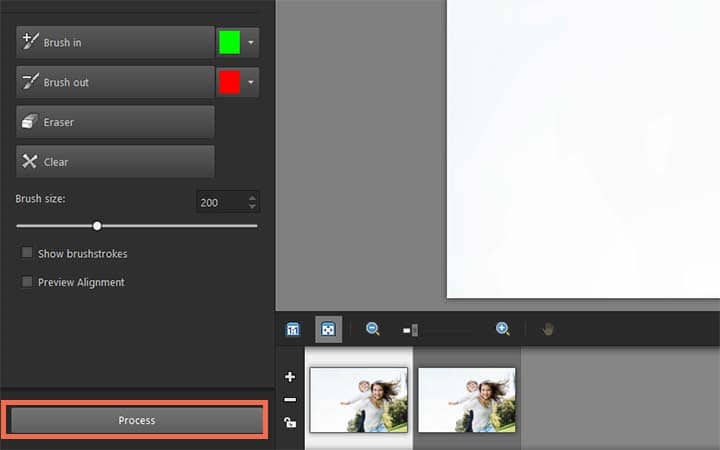Select the first photo thumbnail in the tray
The height and width of the screenshot is (450, 720).
(x=359, y=400)
